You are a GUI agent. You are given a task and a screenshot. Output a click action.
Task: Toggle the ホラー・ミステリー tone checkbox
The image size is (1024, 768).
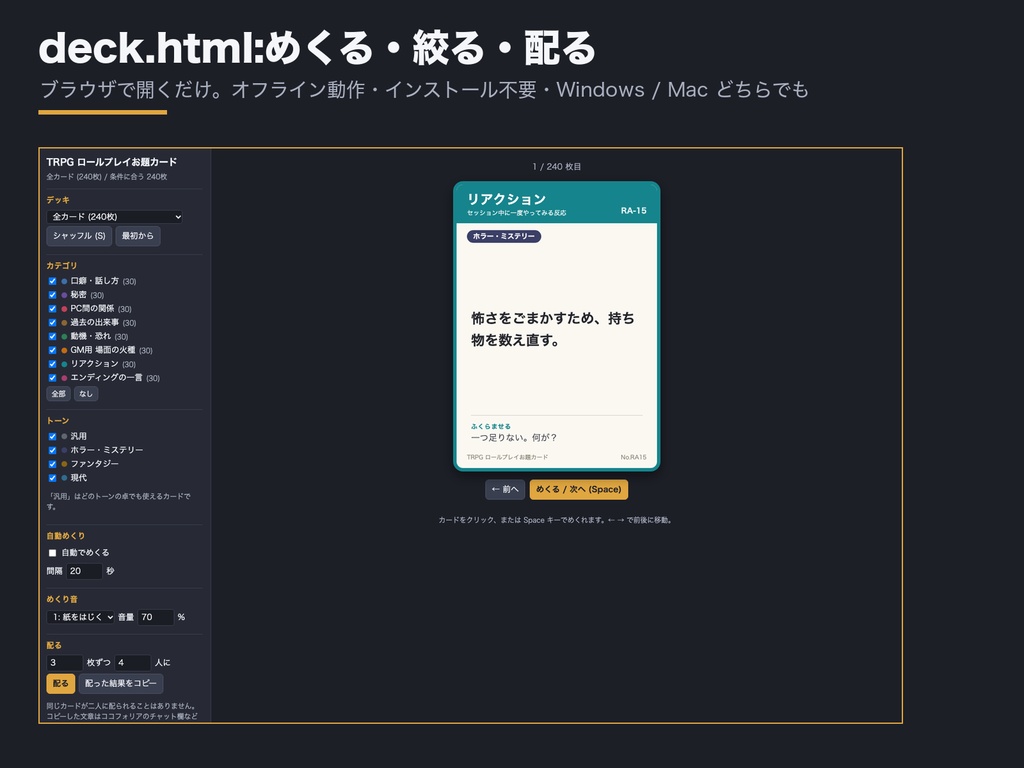tap(52, 450)
